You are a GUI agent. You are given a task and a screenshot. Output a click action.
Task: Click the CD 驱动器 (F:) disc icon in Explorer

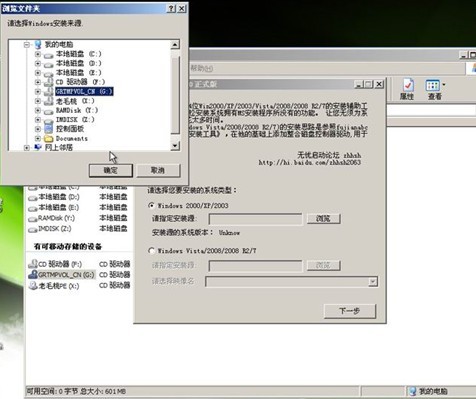pyautogui.click(x=33, y=264)
